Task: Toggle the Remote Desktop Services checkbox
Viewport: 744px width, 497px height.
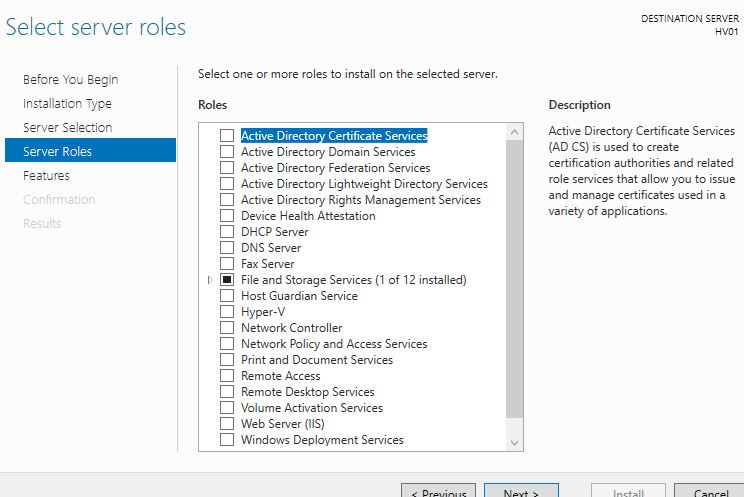Action: point(227,392)
